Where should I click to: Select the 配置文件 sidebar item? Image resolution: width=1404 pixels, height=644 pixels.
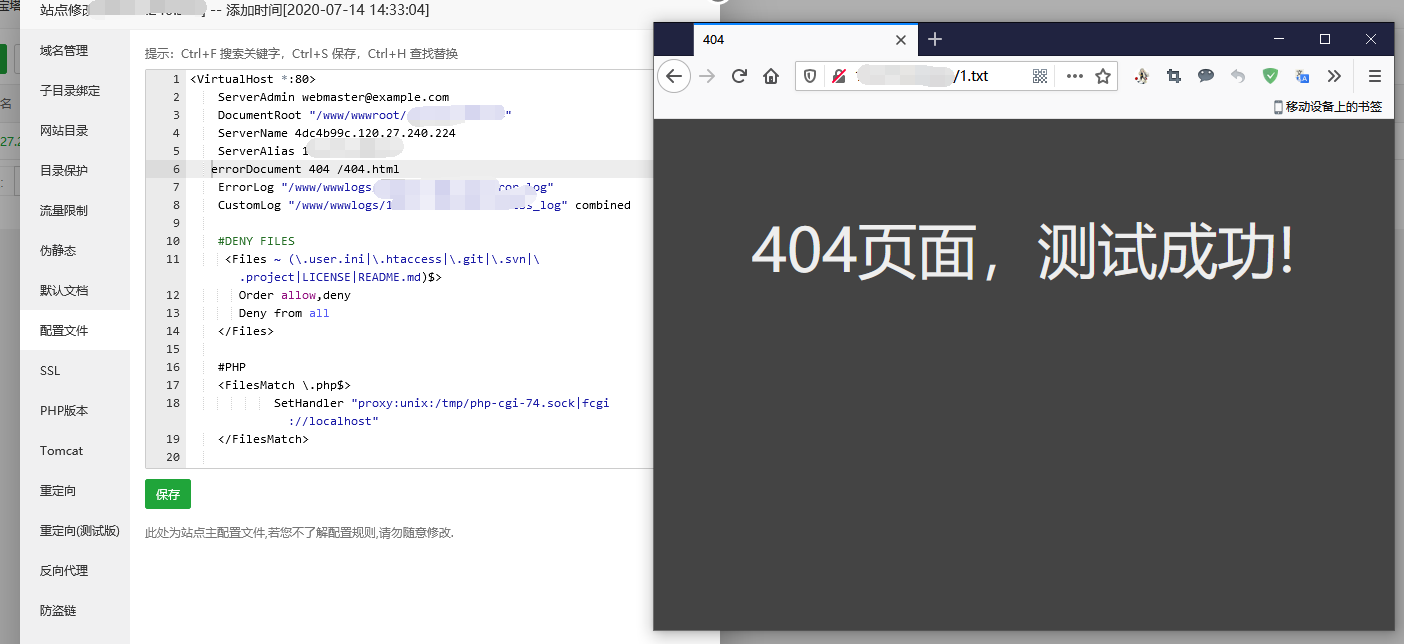pyautogui.click(x=75, y=330)
